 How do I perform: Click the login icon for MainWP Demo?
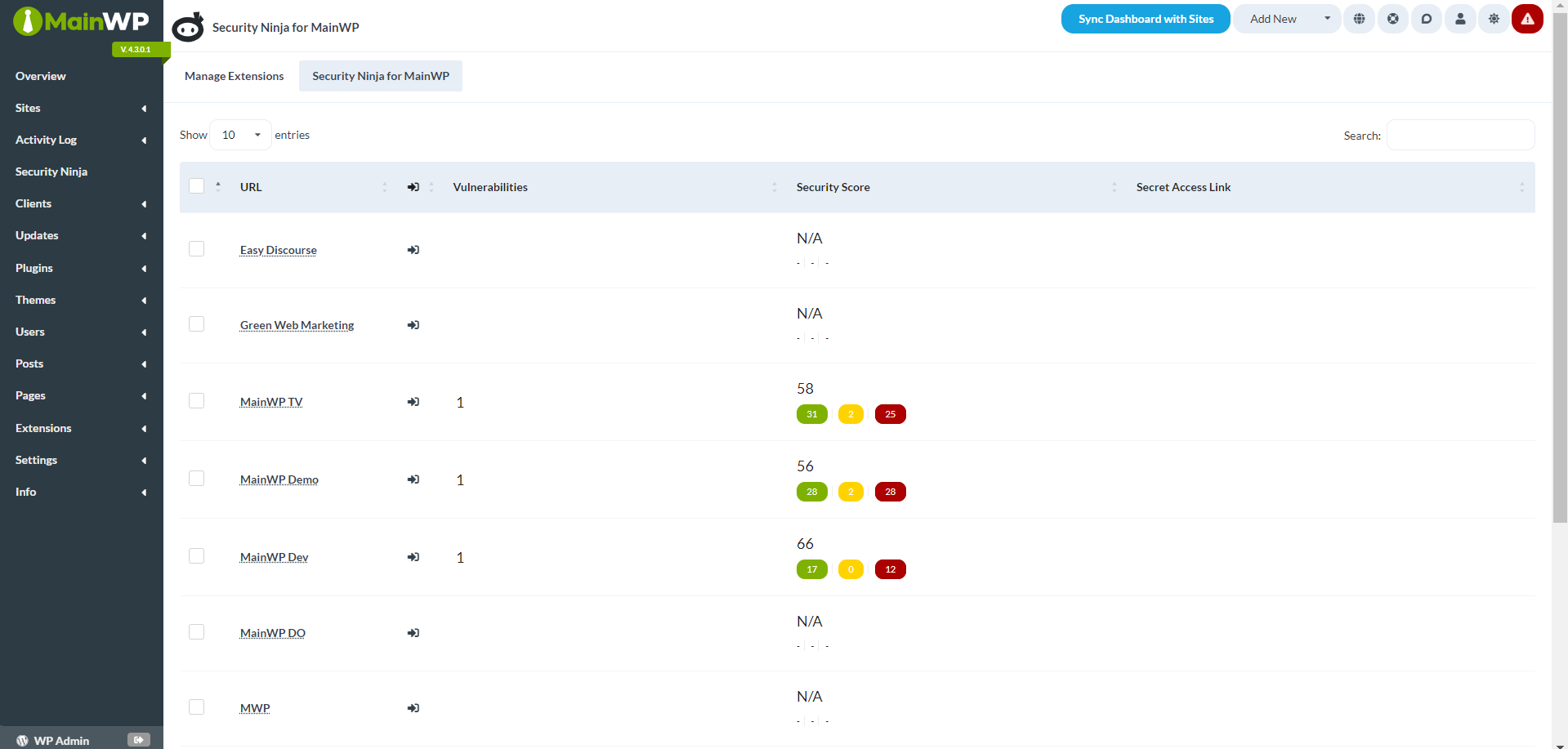coord(413,479)
